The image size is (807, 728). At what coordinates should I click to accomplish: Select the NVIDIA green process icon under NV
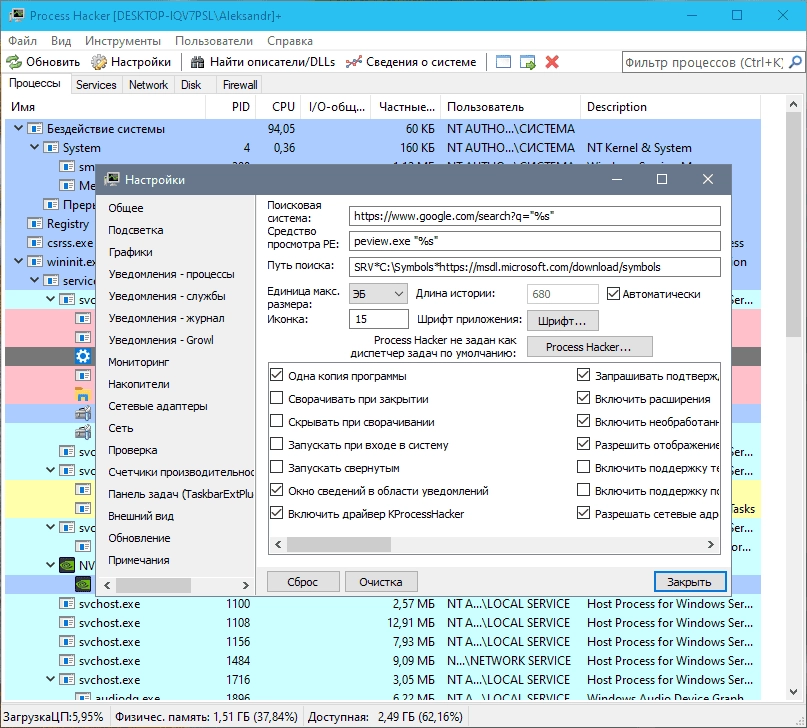83,584
